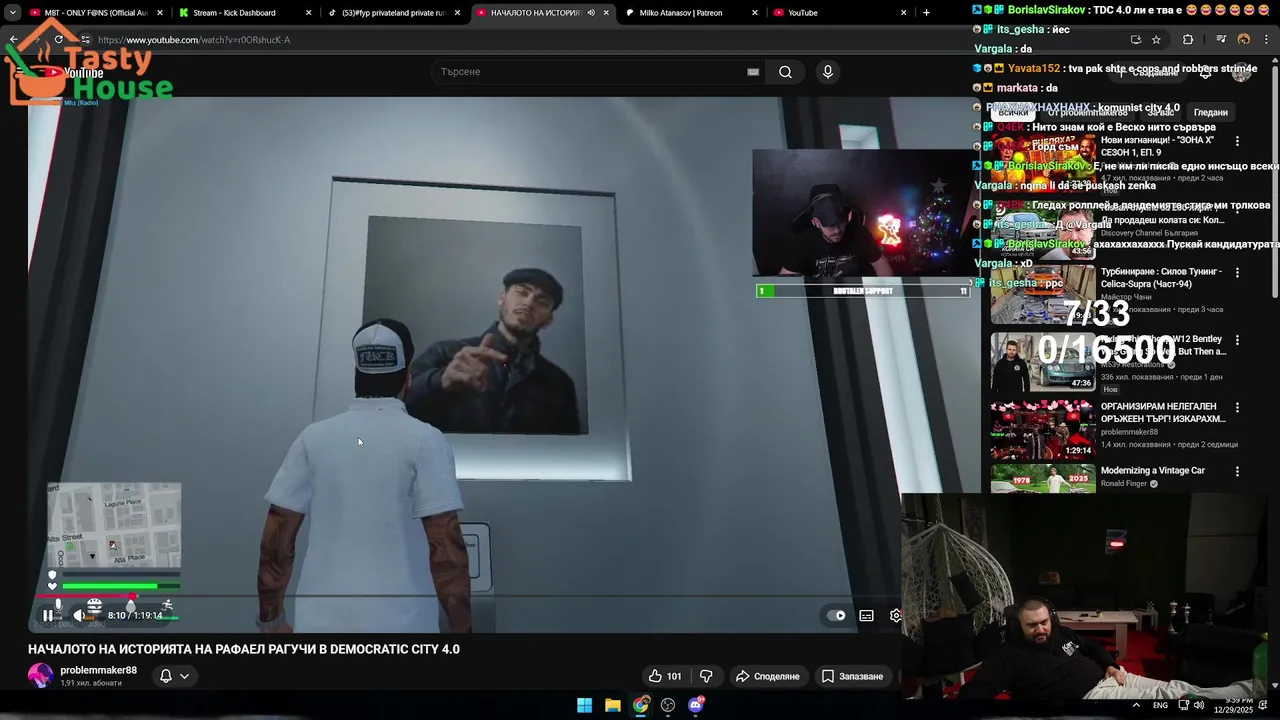Toggle the autoplay switch in the player

pyautogui.click(x=837, y=616)
